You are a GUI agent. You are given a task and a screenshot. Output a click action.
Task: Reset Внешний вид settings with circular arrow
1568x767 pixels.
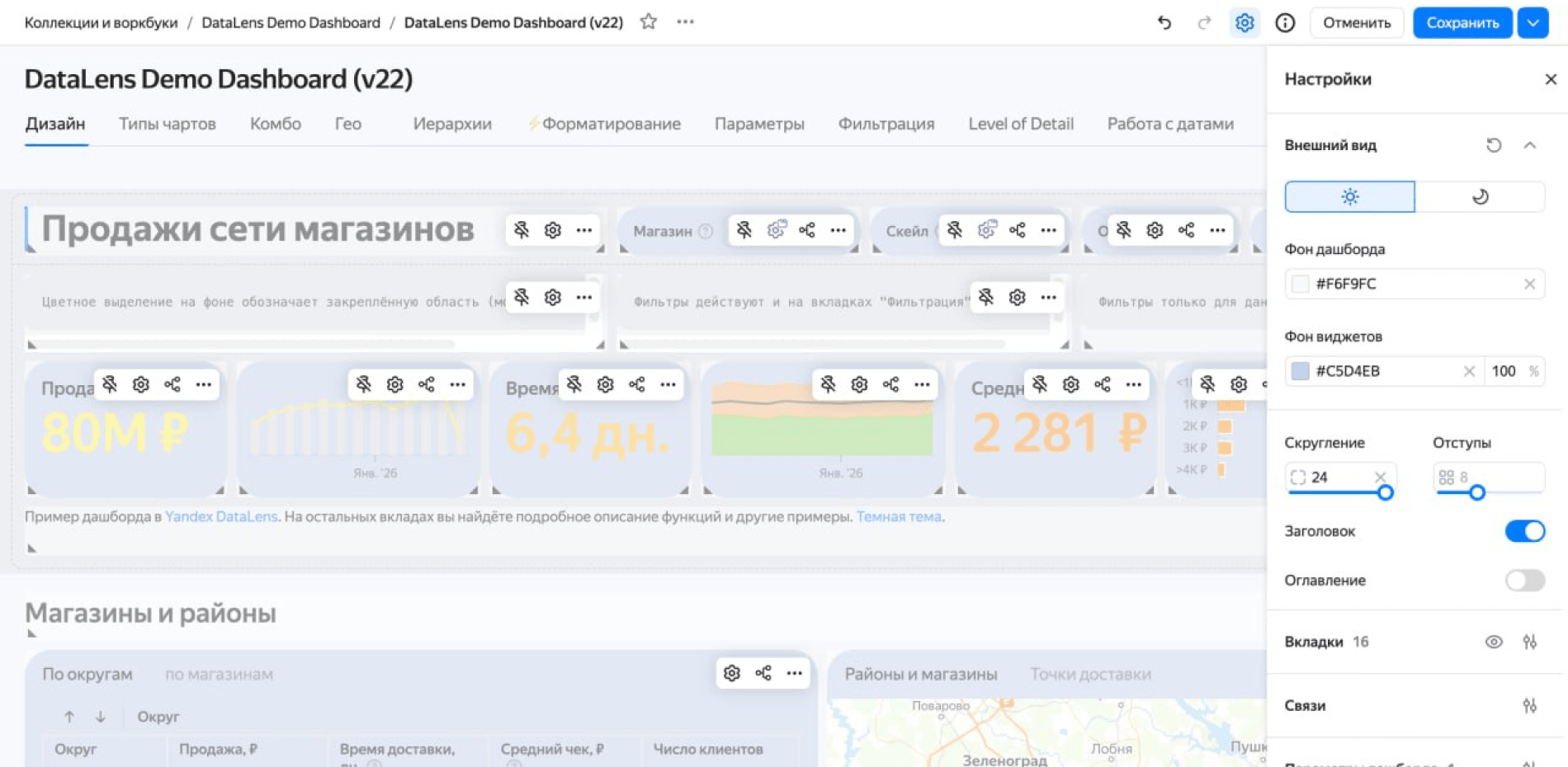click(1494, 145)
